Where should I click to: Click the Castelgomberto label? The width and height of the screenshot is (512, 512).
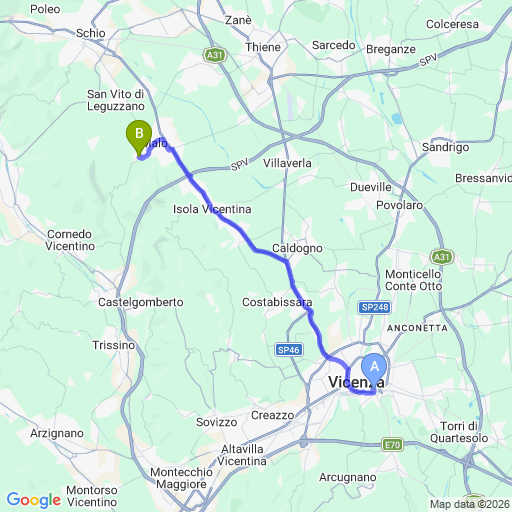coord(141,302)
